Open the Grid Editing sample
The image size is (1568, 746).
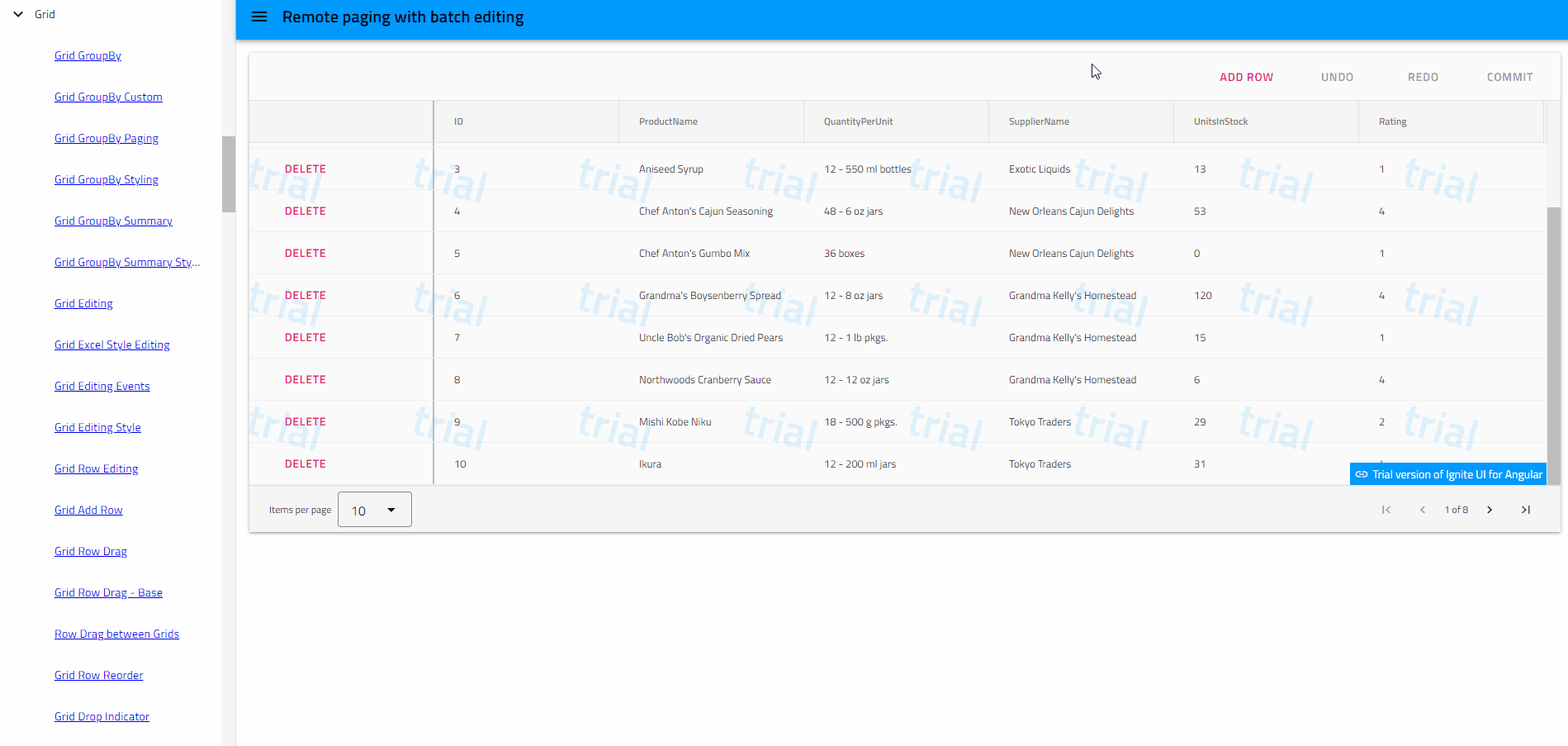[x=83, y=303]
